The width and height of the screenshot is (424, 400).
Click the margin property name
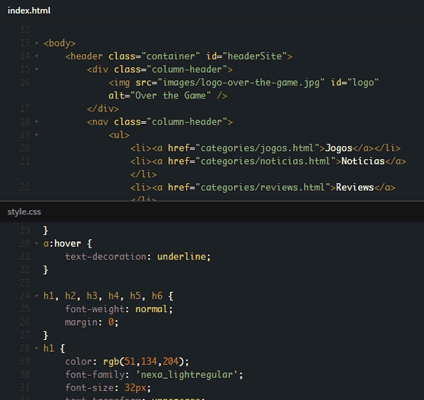[x=81, y=322]
